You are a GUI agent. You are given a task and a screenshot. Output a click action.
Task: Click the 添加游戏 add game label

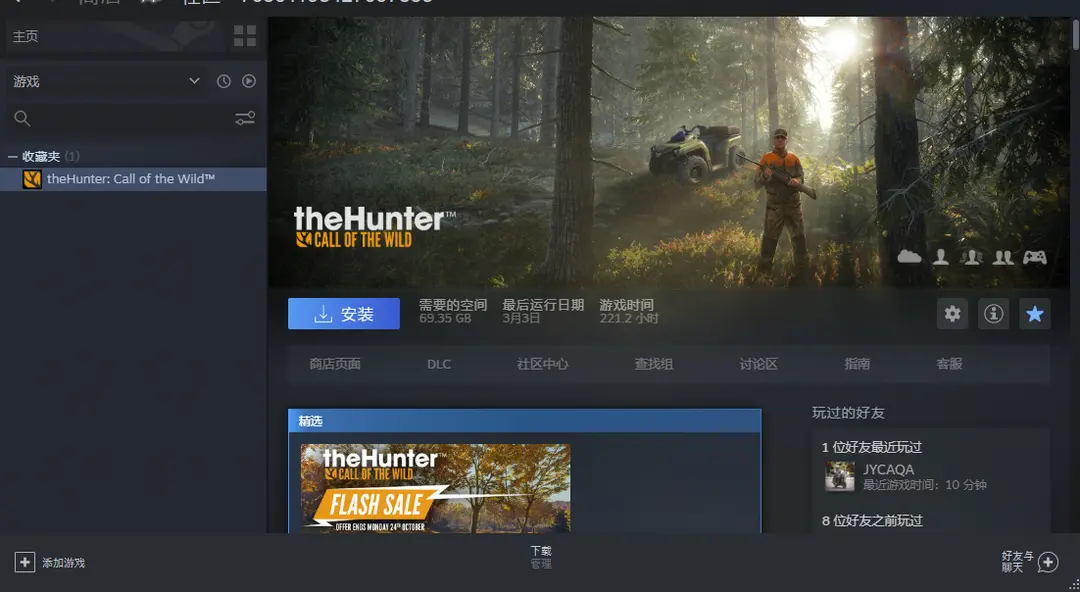coord(63,563)
